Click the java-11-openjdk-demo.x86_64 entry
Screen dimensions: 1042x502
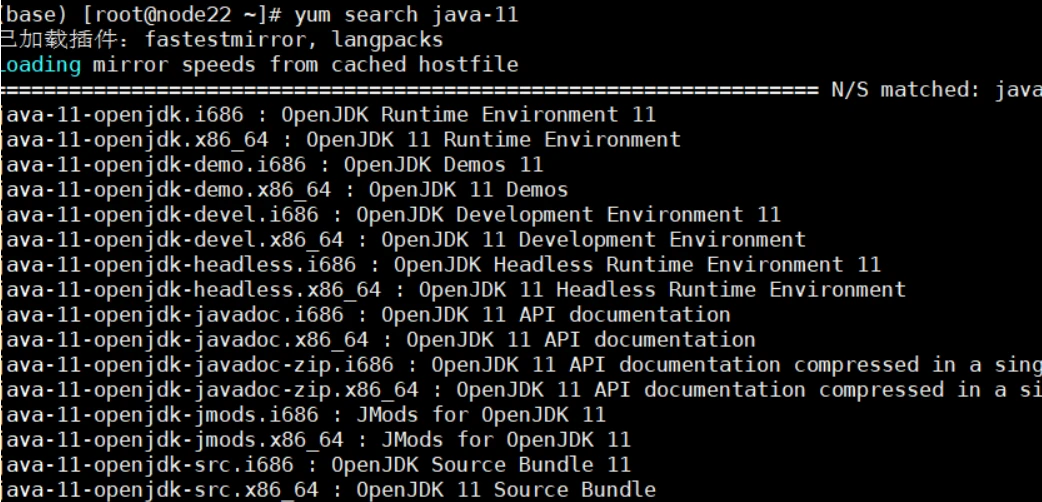(165, 190)
